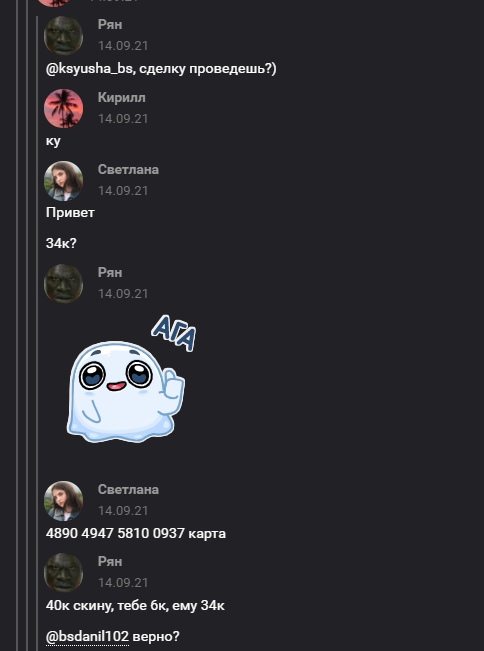Open Светлана's avatar above the card number
Image resolution: width=484 pixels, height=651 pixels.
tap(64, 501)
